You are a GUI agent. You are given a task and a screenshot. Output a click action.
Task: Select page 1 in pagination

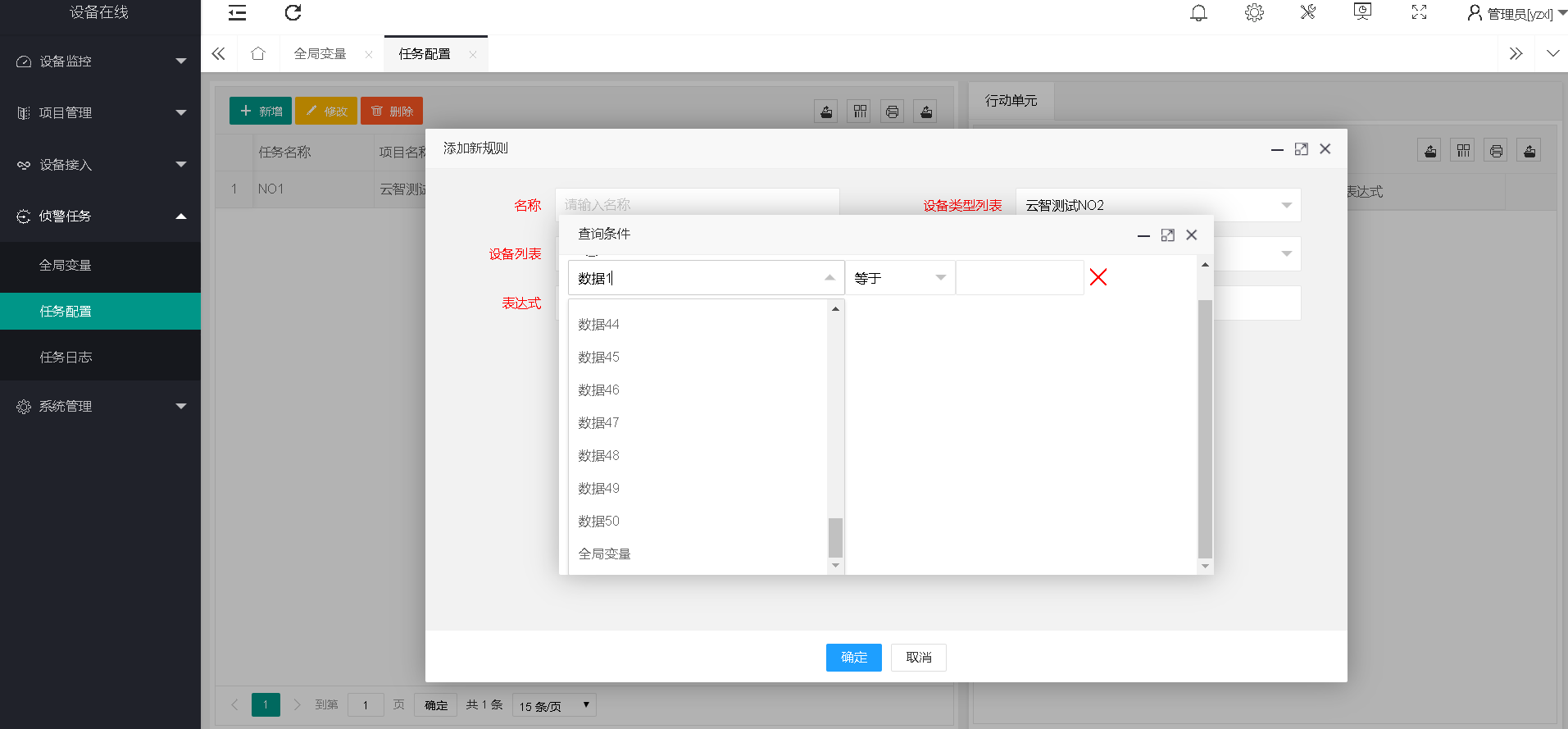click(x=266, y=704)
